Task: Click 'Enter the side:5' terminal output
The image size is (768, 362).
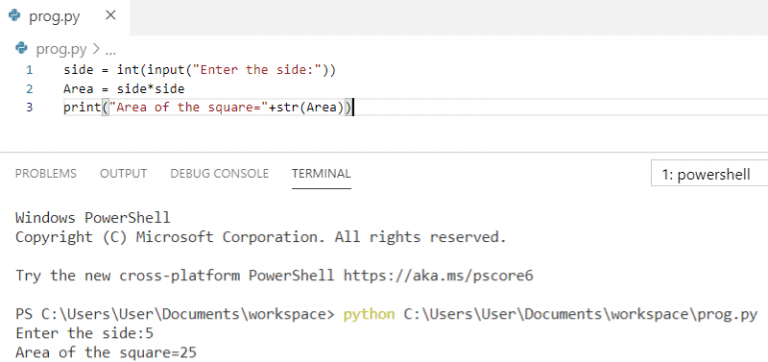Action: pos(84,334)
